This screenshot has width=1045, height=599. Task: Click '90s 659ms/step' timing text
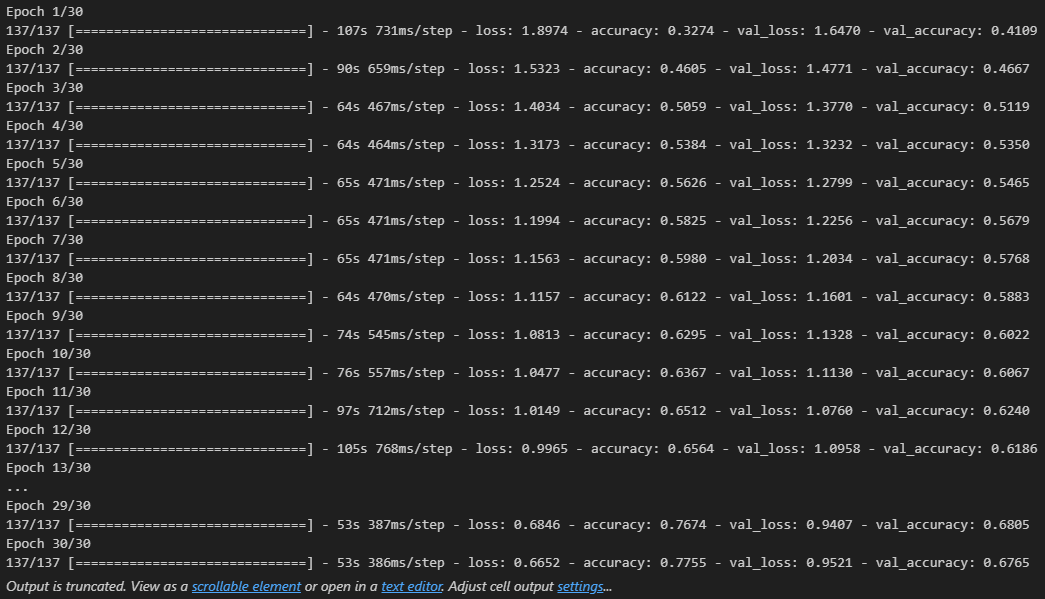390,69
